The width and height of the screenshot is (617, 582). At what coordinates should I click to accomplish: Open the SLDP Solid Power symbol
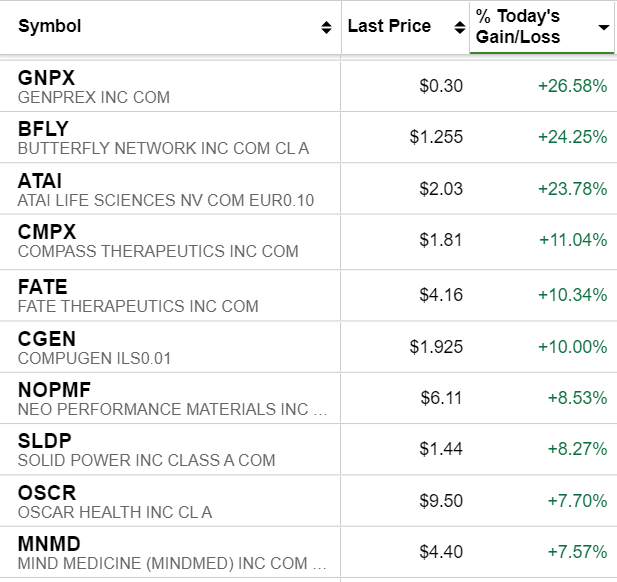[x=45, y=442]
